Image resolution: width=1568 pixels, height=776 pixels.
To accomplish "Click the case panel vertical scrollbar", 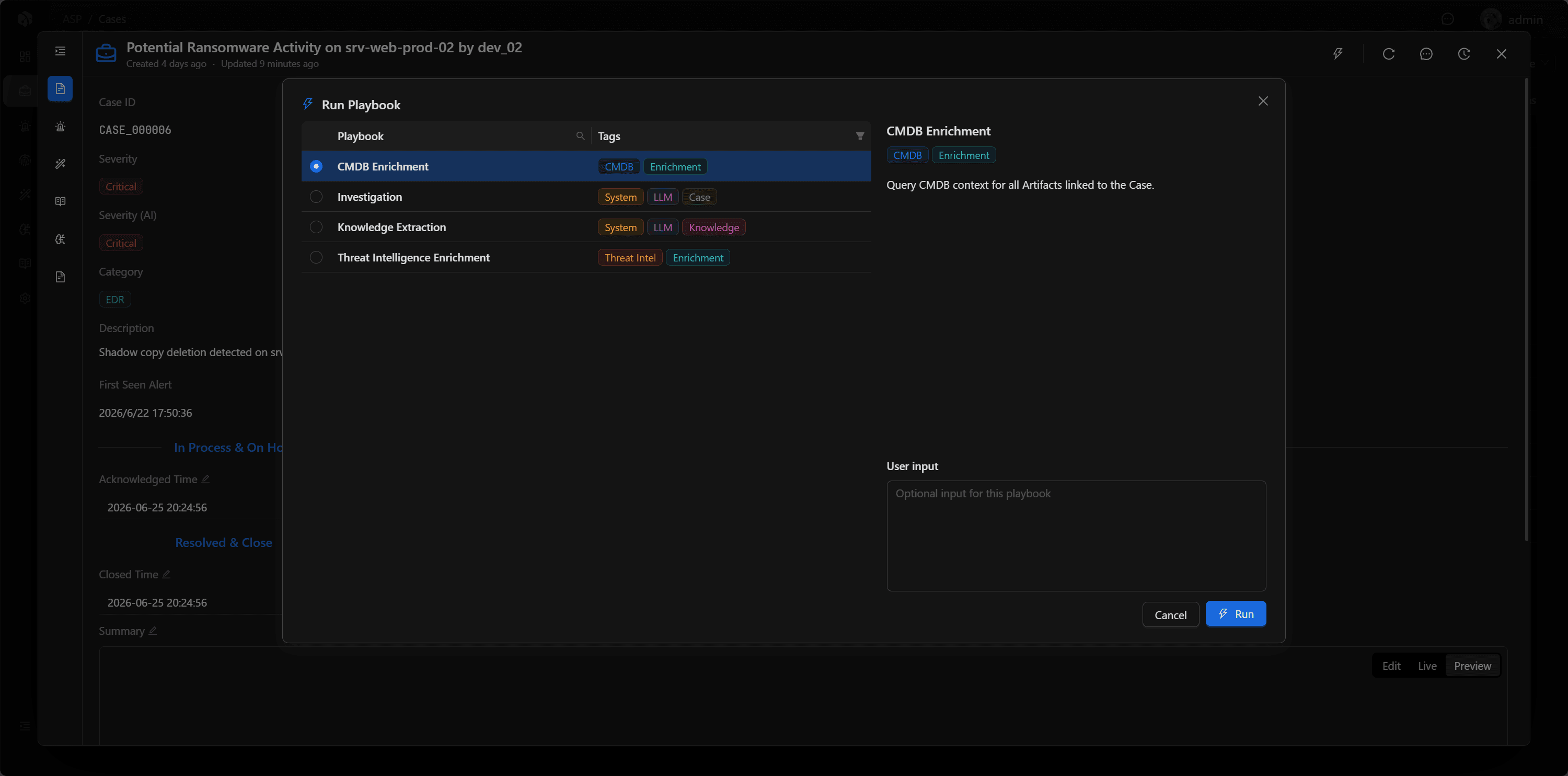I will tap(1526, 311).
